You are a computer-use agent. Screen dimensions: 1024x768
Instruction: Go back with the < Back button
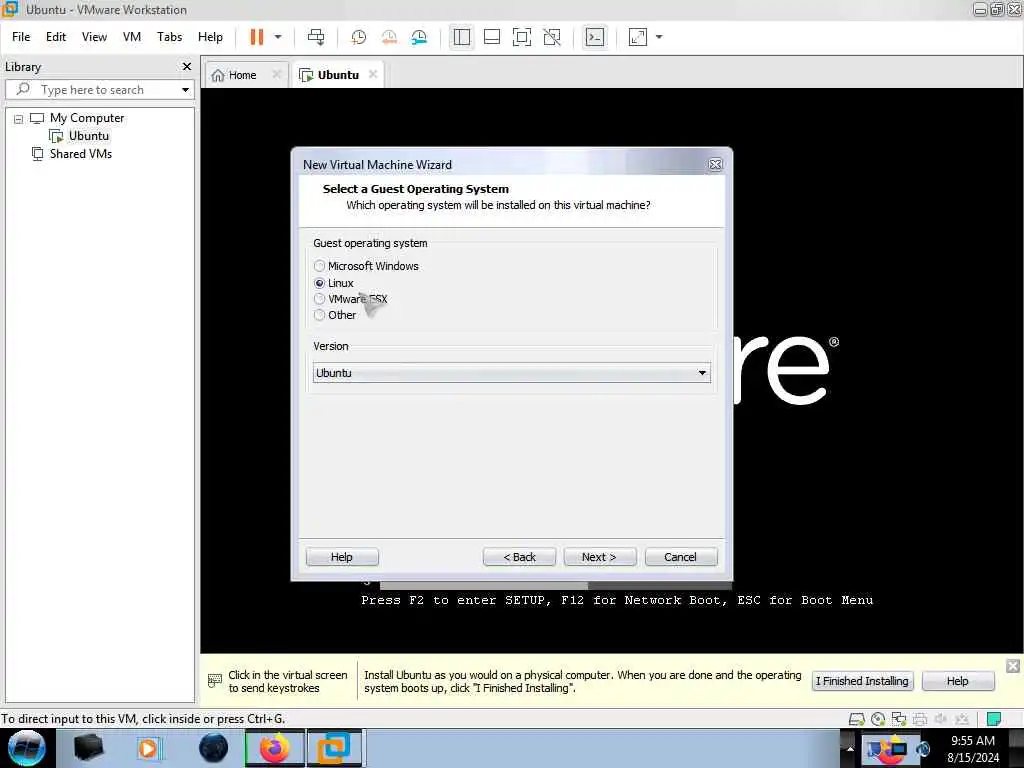click(519, 557)
